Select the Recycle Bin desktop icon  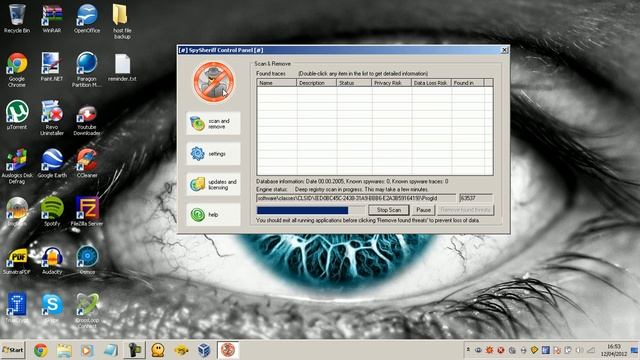tap(17, 19)
